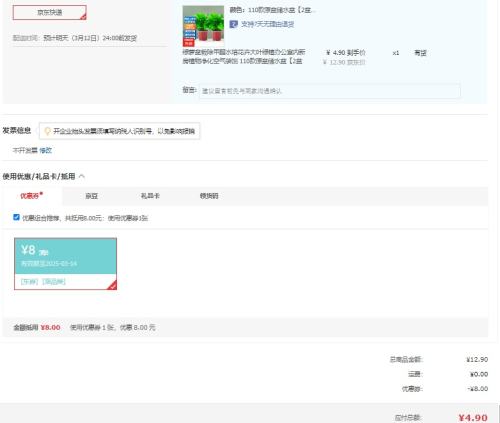Click the red checkmark corner on 京东快递
The image size is (500, 423).
pos(83,17)
